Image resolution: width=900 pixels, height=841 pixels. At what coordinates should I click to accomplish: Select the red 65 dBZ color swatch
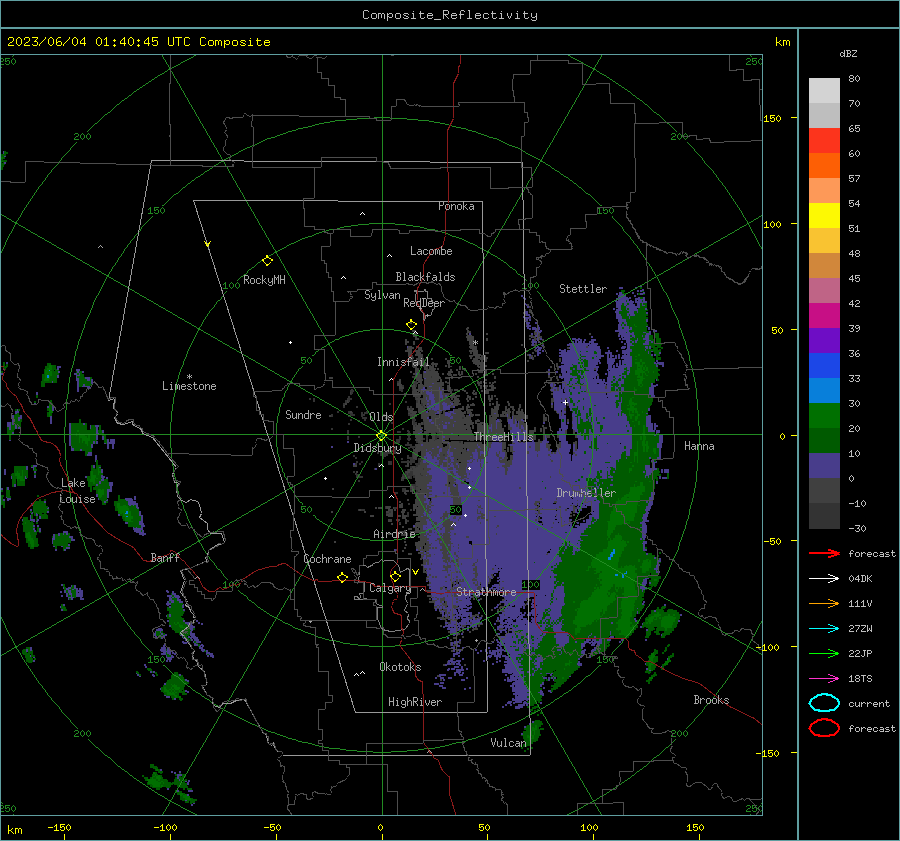pyautogui.click(x=824, y=141)
